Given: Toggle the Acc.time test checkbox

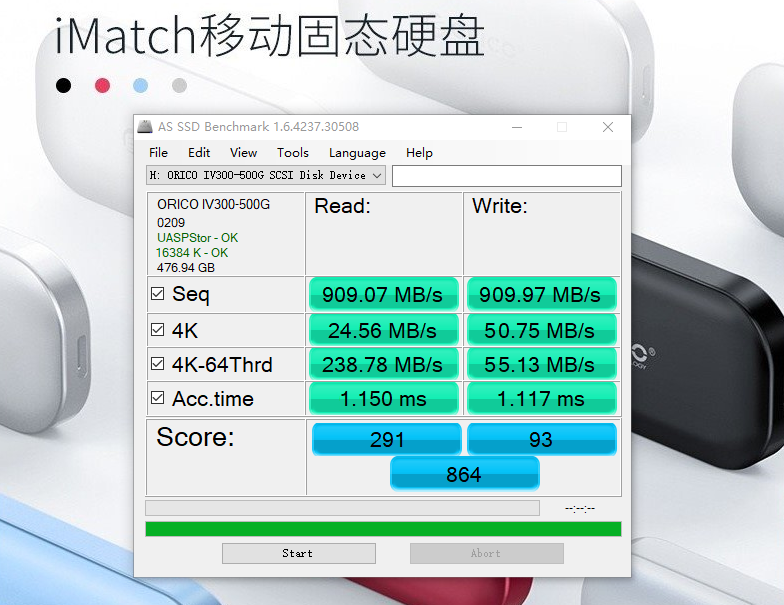Looking at the screenshot, I should (158, 398).
